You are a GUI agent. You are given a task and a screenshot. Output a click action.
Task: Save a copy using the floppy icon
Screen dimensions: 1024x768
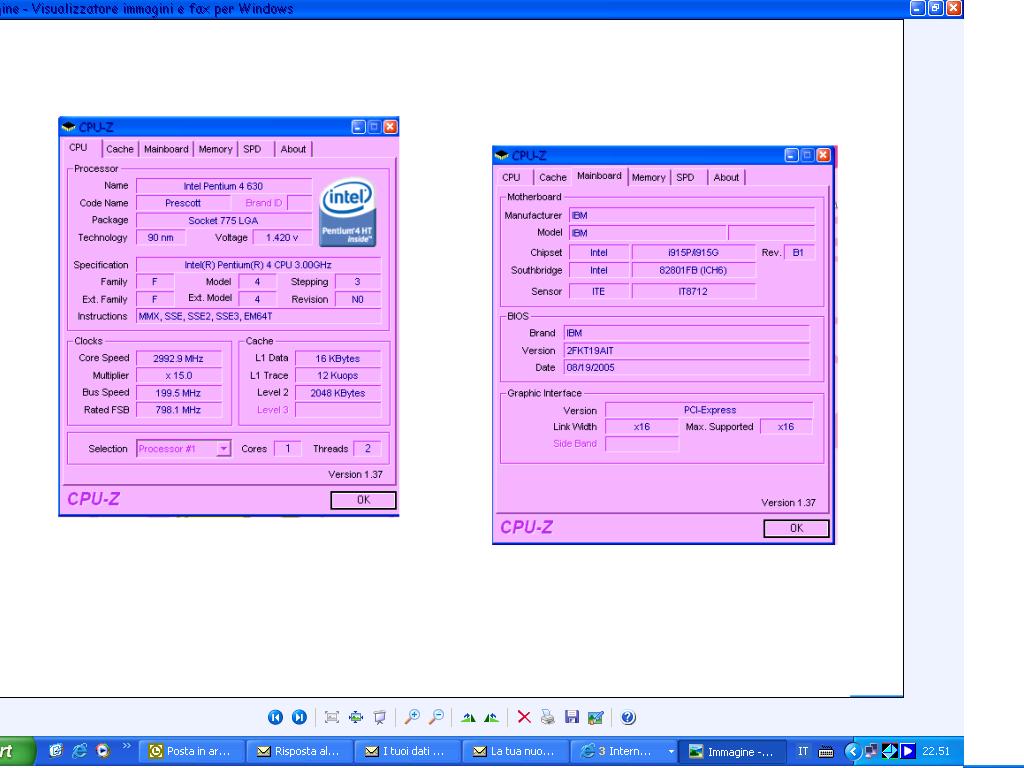pyautogui.click(x=571, y=717)
